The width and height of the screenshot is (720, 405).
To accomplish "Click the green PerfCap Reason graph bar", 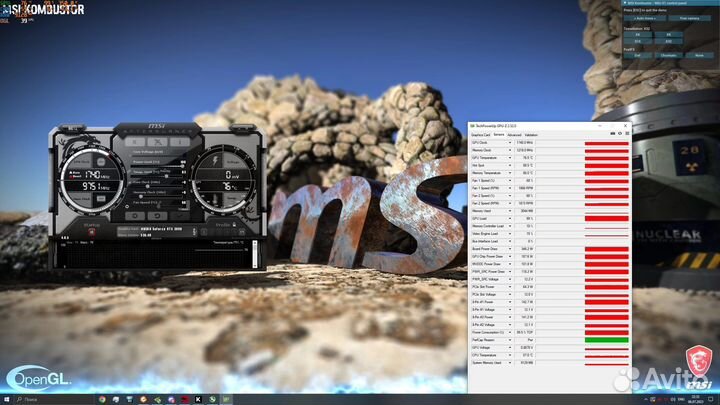I will pyautogui.click(x=607, y=340).
